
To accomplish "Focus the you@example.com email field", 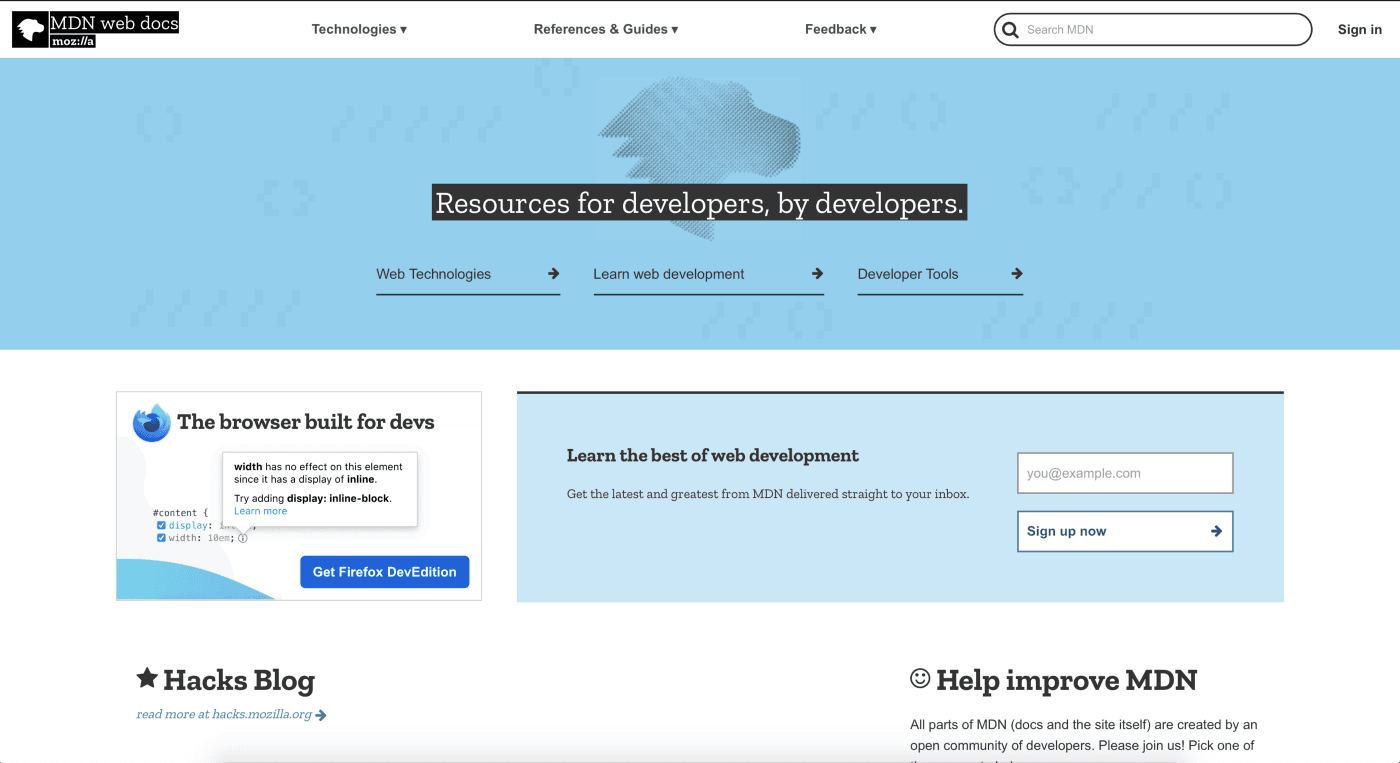I will (x=1124, y=473).
